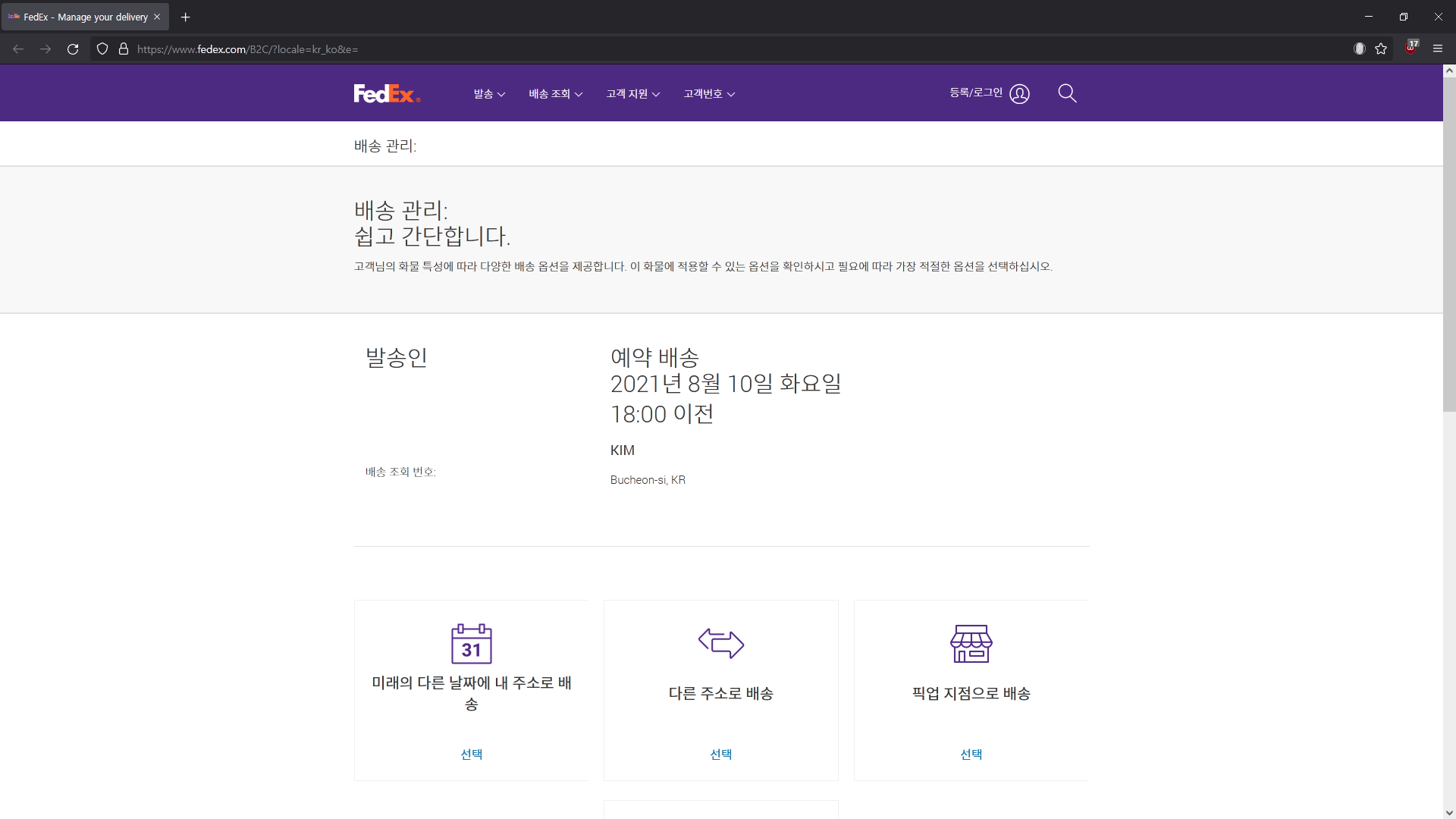Image resolution: width=1456 pixels, height=819 pixels.
Task: Click the calendar 31 icon
Action: [471, 644]
